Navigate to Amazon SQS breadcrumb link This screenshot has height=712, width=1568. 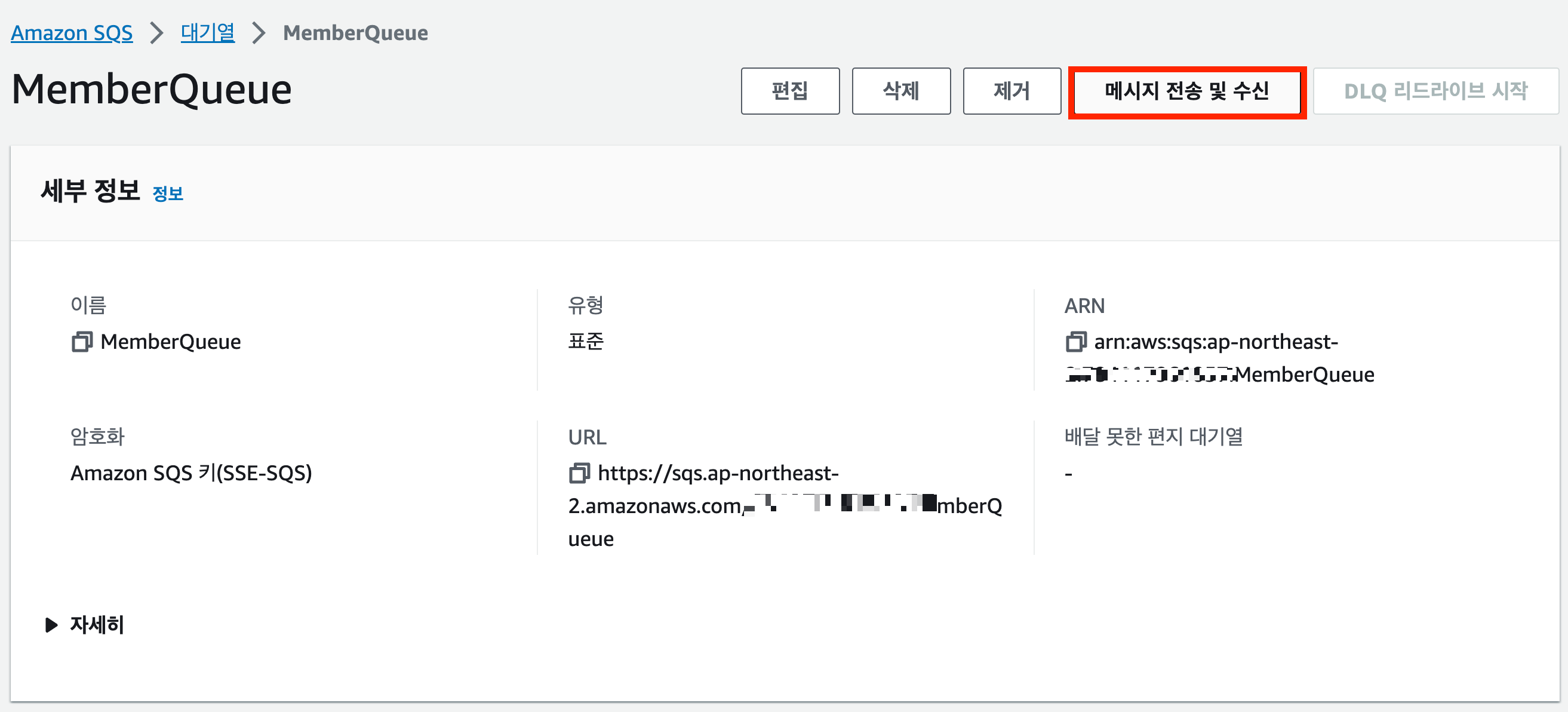[x=71, y=33]
